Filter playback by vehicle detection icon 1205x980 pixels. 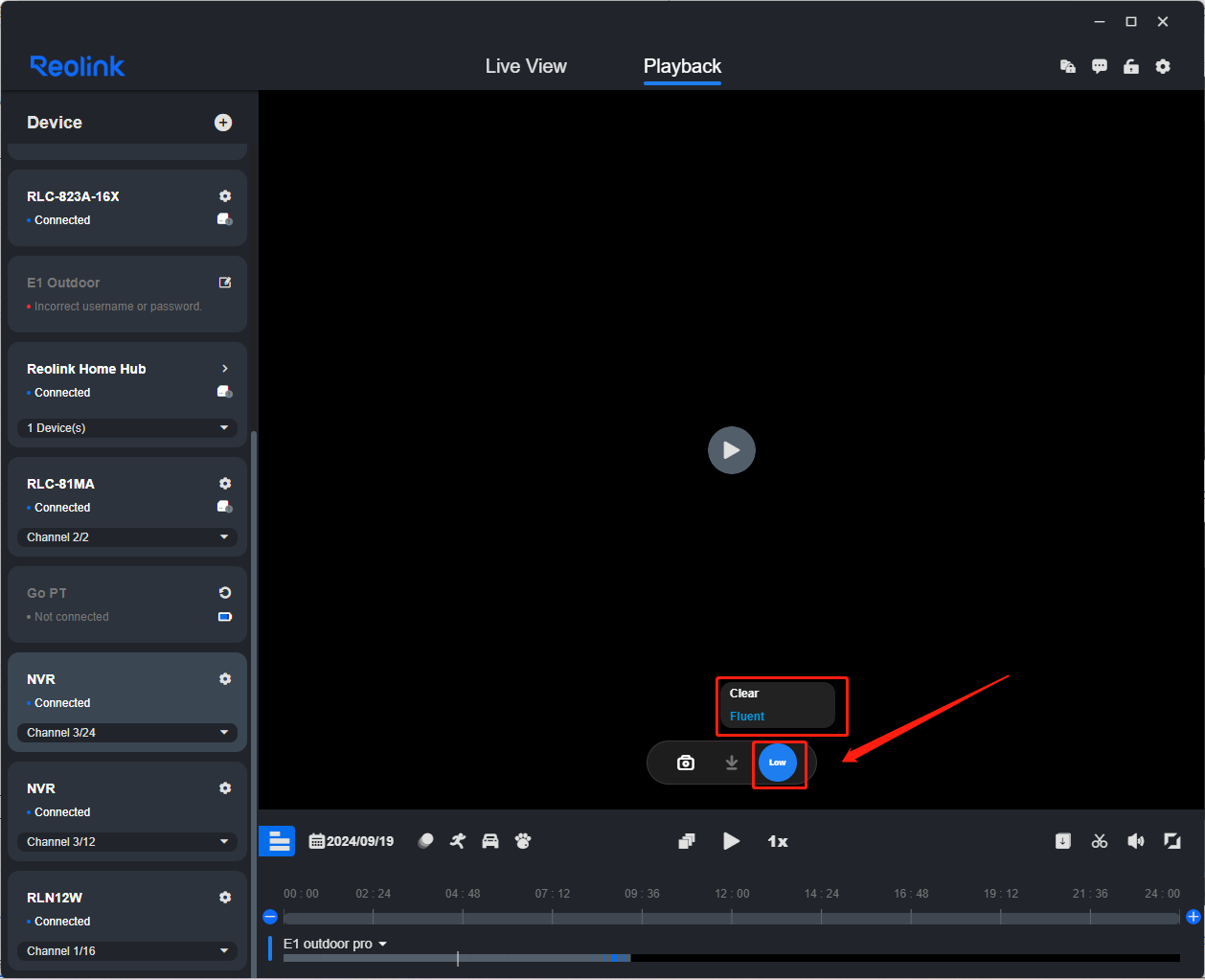coord(490,841)
